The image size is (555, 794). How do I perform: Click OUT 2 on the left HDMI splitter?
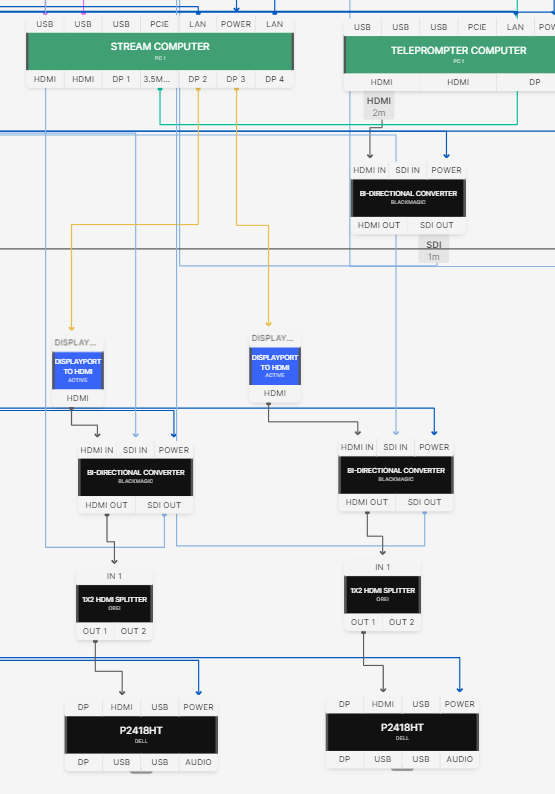click(133, 631)
